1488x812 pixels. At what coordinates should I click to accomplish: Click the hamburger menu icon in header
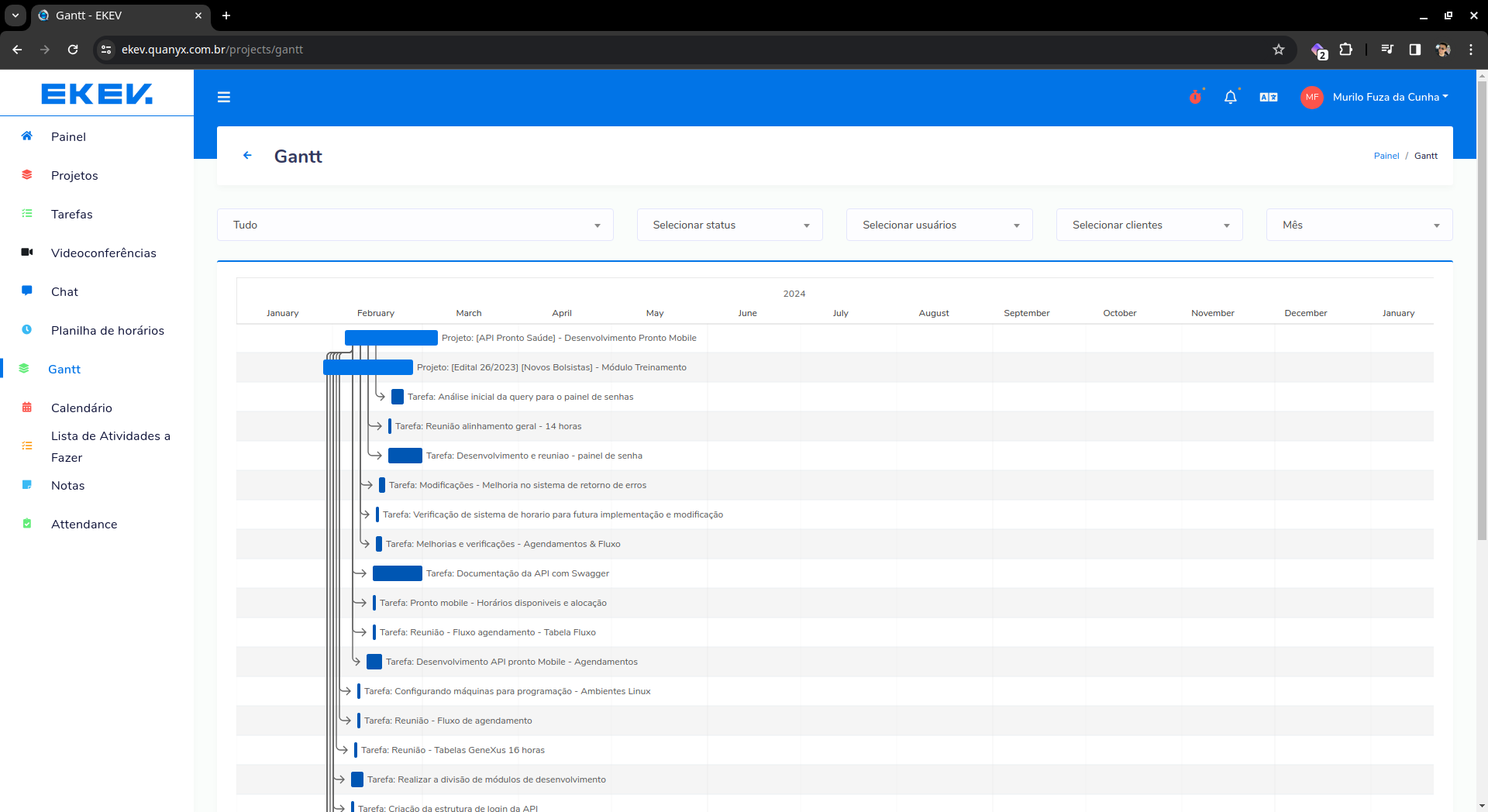pos(224,97)
